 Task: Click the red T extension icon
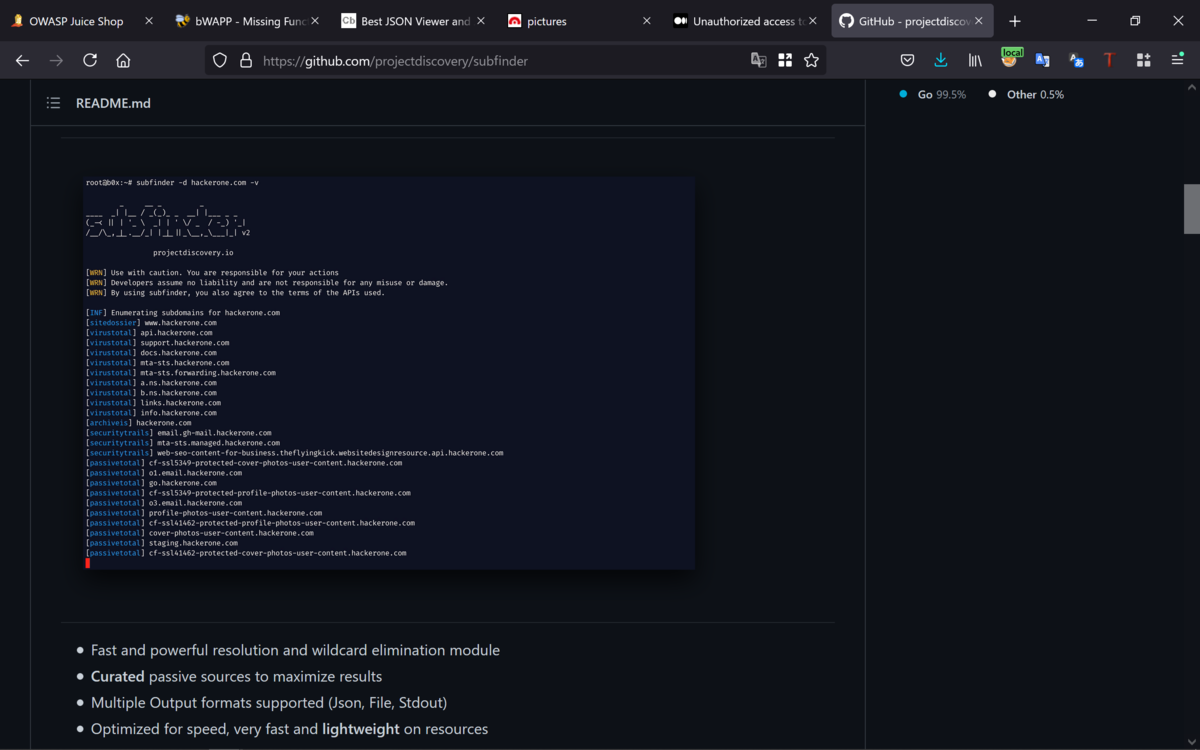point(1109,60)
